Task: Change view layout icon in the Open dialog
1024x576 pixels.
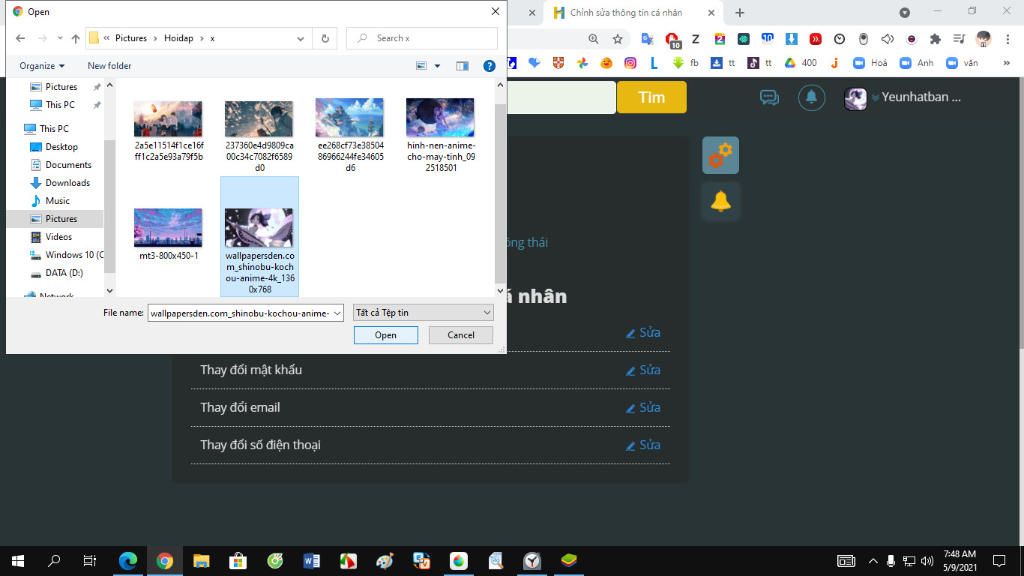Action: coord(421,66)
